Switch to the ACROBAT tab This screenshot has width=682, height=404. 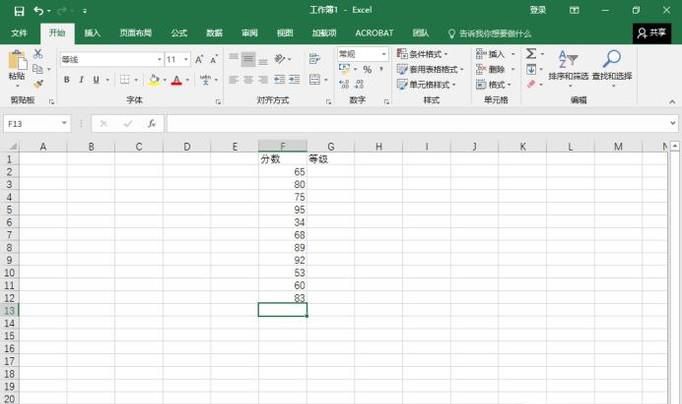pos(374,33)
